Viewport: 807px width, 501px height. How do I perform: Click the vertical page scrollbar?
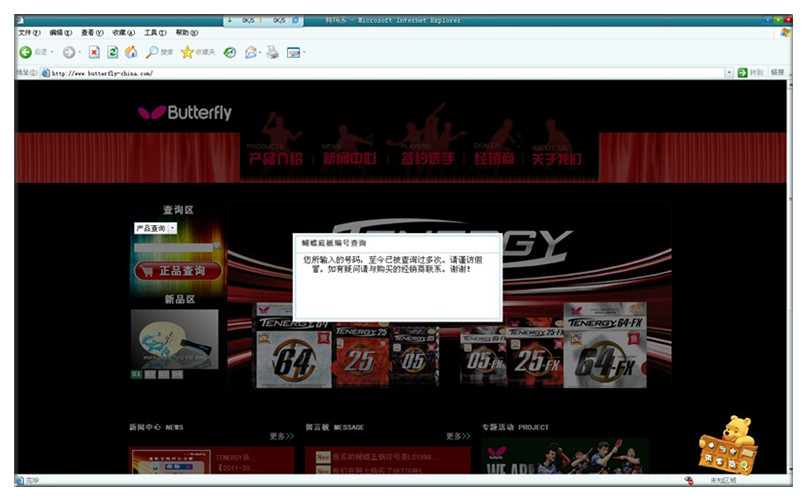(x=790, y=277)
